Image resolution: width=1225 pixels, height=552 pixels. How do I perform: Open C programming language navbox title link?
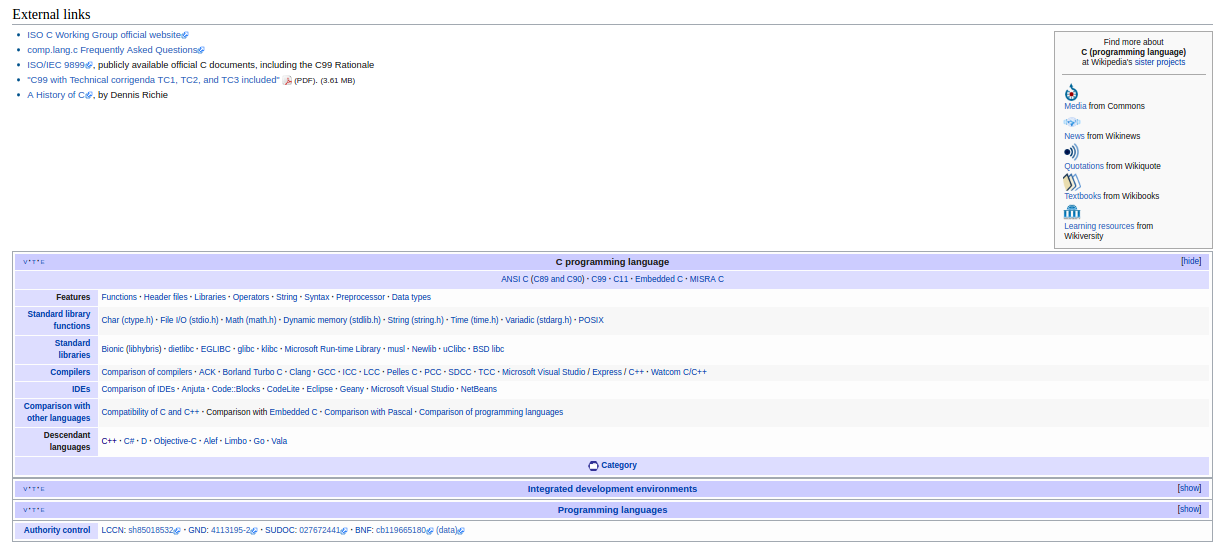pos(612,262)
